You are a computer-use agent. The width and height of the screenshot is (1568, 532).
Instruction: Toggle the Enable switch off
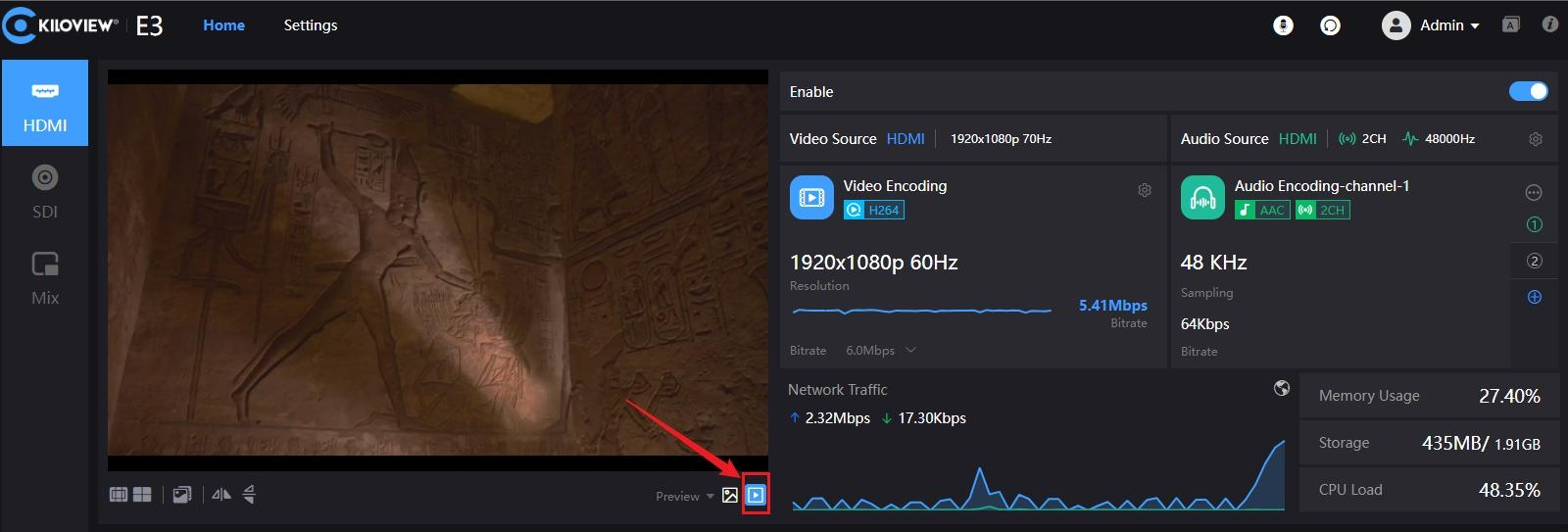coord(1529,91)
